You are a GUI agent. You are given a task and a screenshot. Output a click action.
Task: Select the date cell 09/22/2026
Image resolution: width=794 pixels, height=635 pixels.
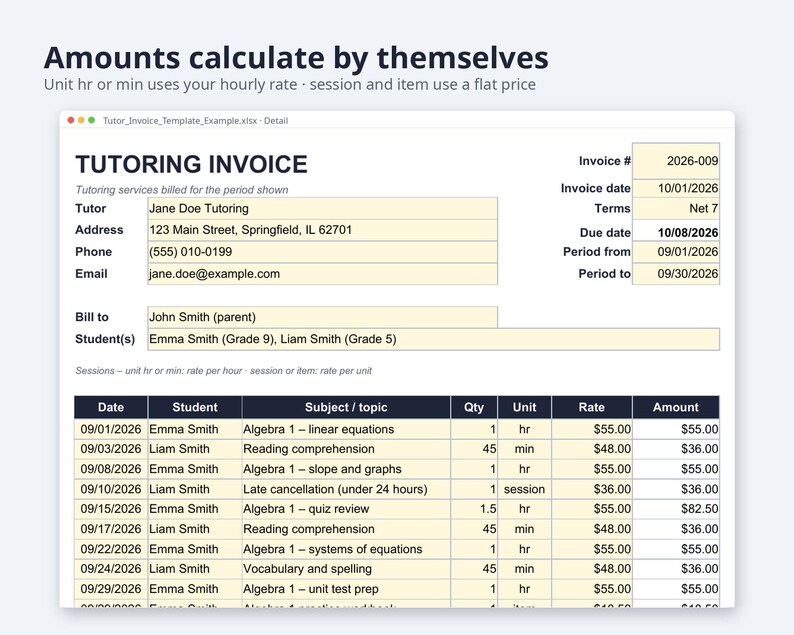point(111,549)
